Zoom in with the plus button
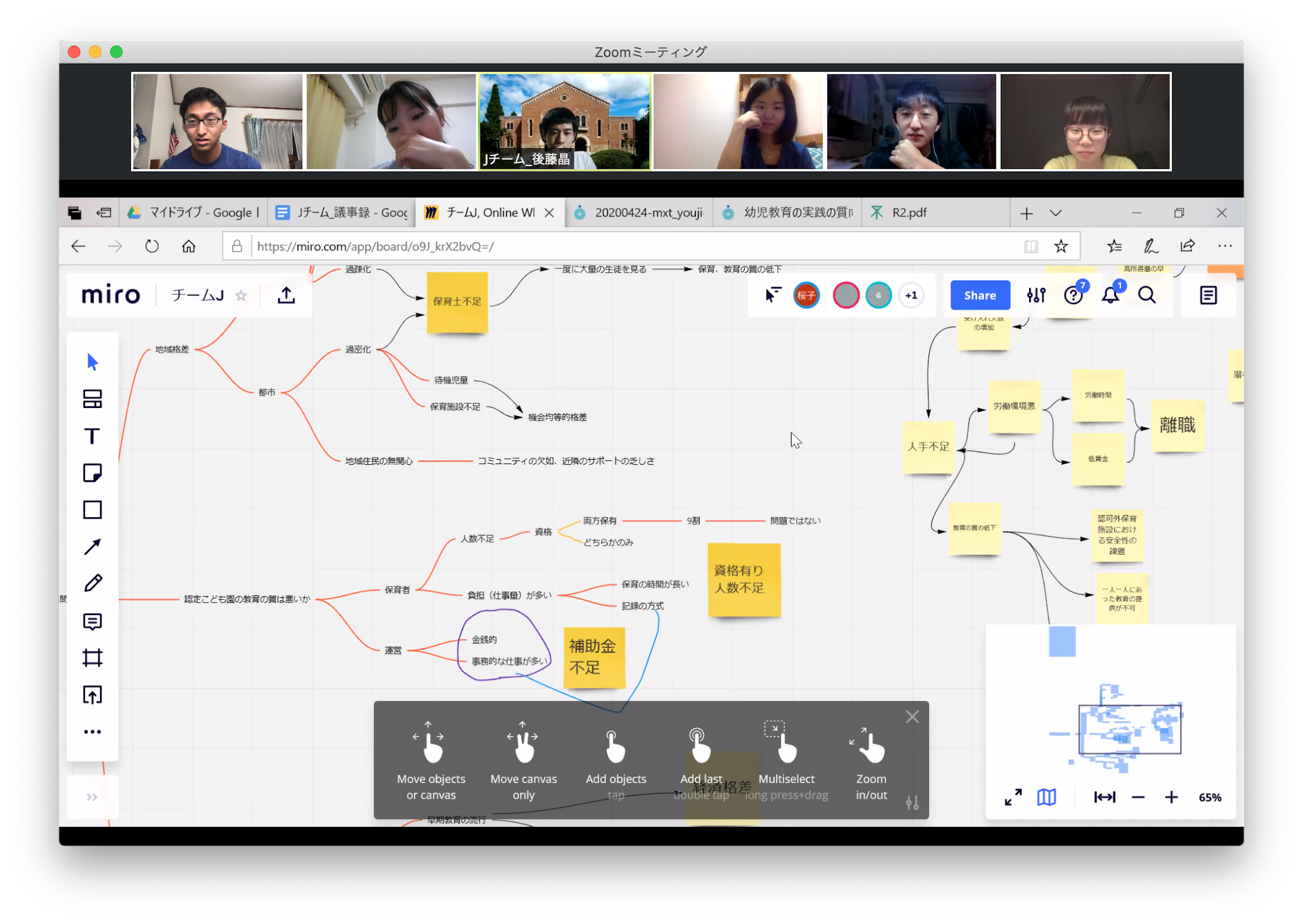This screenshot has height=924, width=1303. [x=1171, y=798]
